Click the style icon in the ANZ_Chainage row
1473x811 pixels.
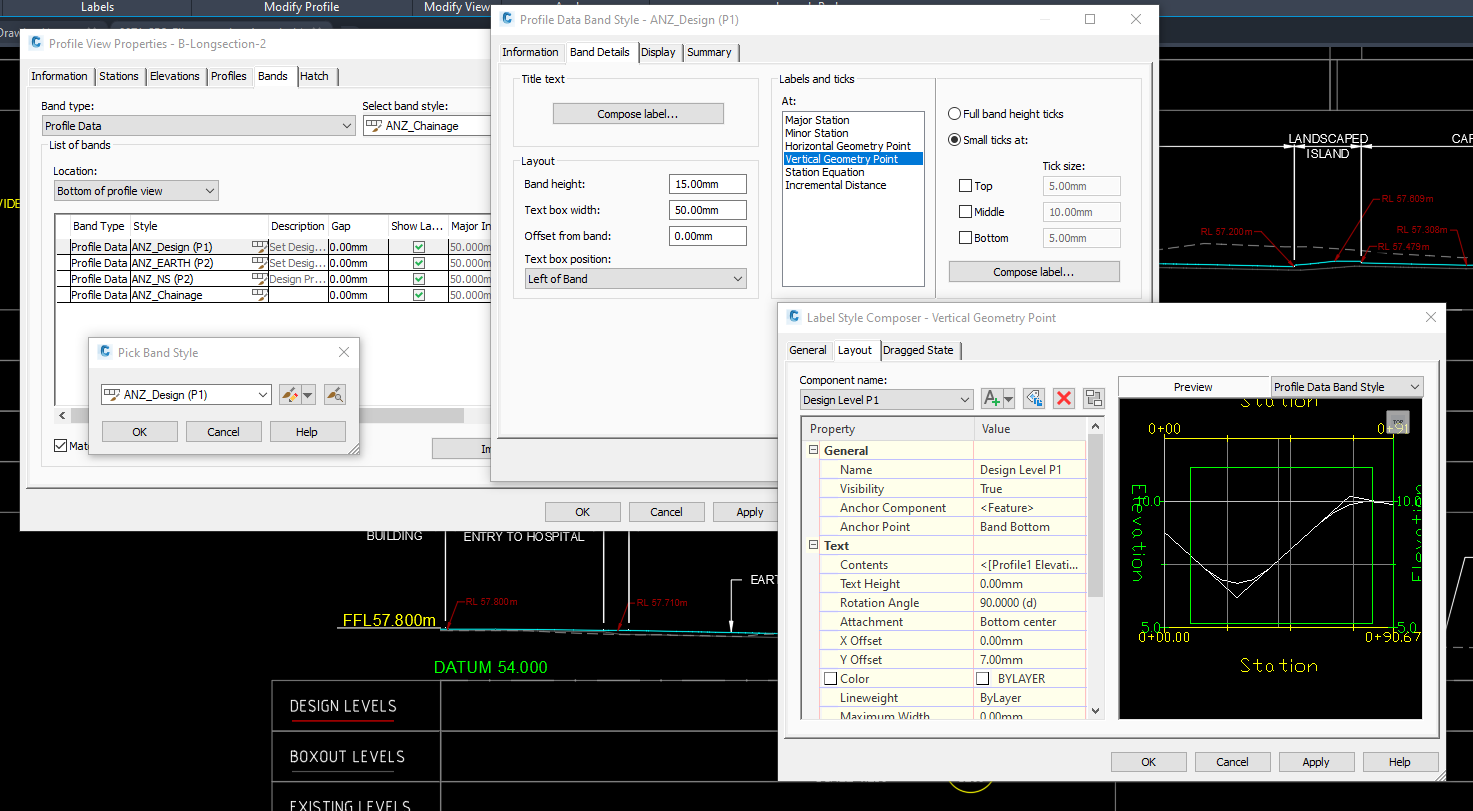(259, 295)
